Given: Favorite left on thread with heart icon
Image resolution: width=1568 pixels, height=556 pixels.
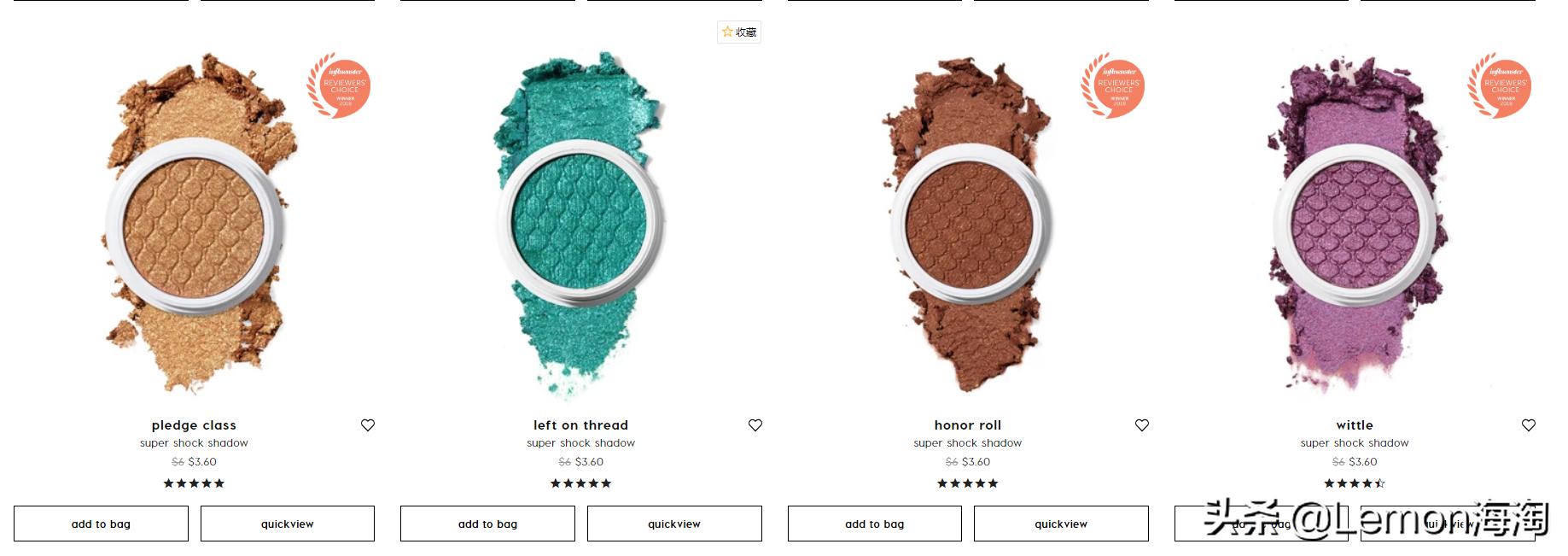Looking at the screenshot, I should coord(755,425).
